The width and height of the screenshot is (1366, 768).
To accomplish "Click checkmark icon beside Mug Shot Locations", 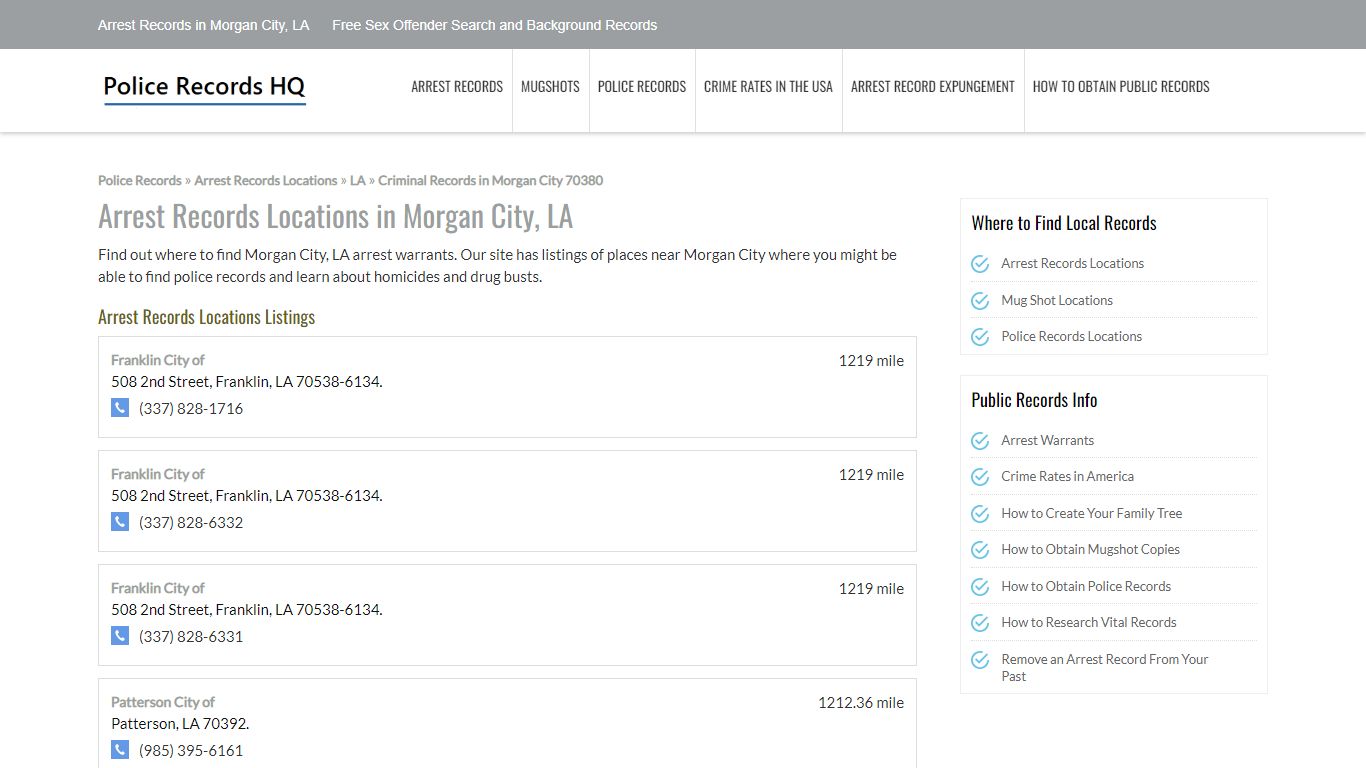I will (x=980, y=300).
